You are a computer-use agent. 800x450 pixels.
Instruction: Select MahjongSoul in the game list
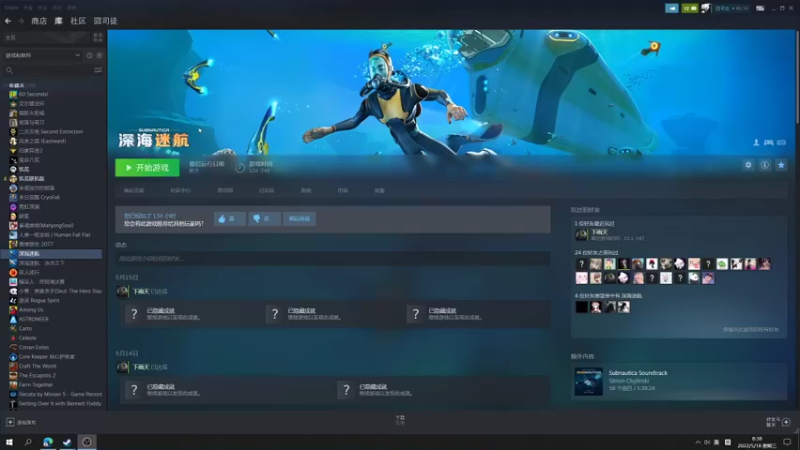46,226
